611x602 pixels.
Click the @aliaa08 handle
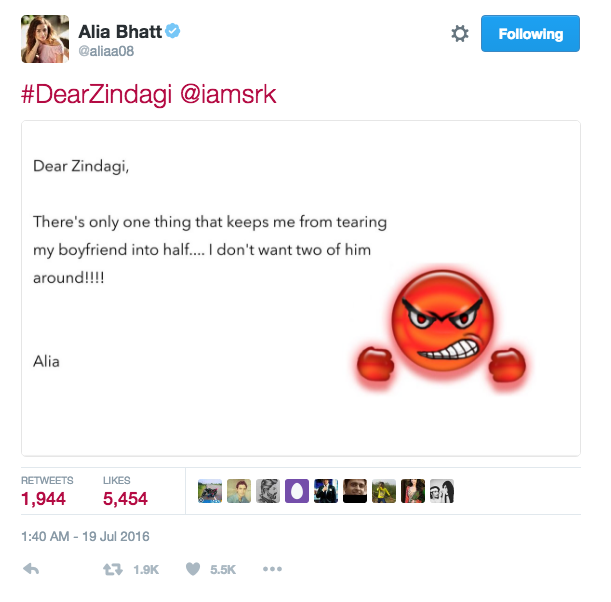(106, 51)
